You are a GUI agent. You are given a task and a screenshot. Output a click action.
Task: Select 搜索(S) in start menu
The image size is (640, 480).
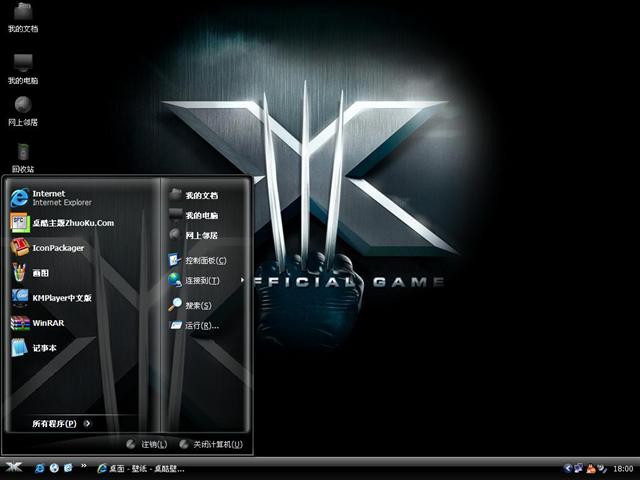(197, 304)
